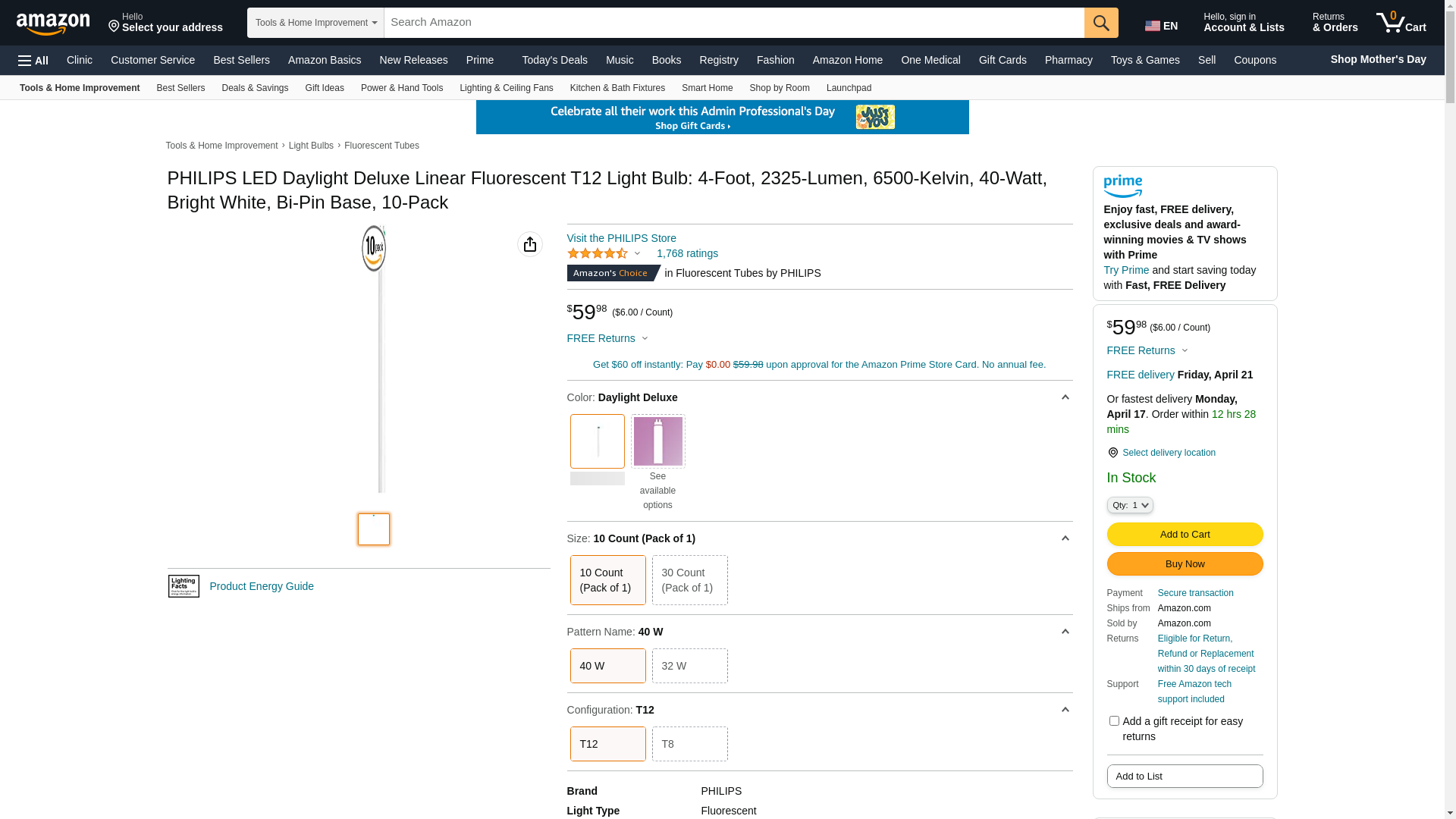Open the 1,768 ratings link

[x=687, y=253]
